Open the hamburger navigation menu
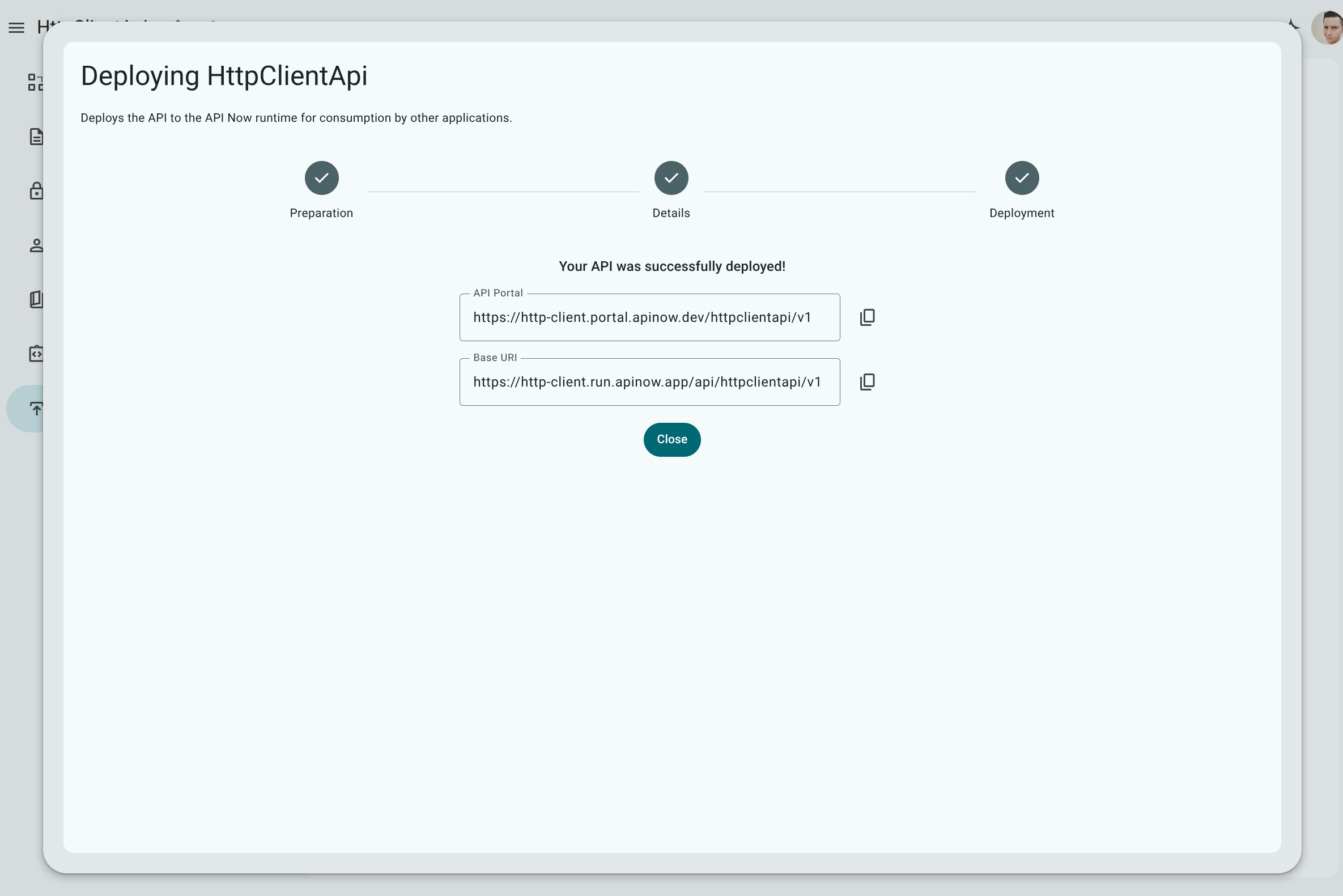Screen dimensions: 1343x896 [x=16, y=27]
